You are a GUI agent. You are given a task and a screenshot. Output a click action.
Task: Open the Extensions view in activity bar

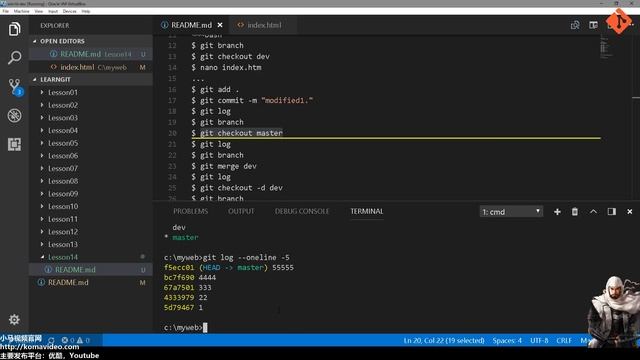click(14, 144)
